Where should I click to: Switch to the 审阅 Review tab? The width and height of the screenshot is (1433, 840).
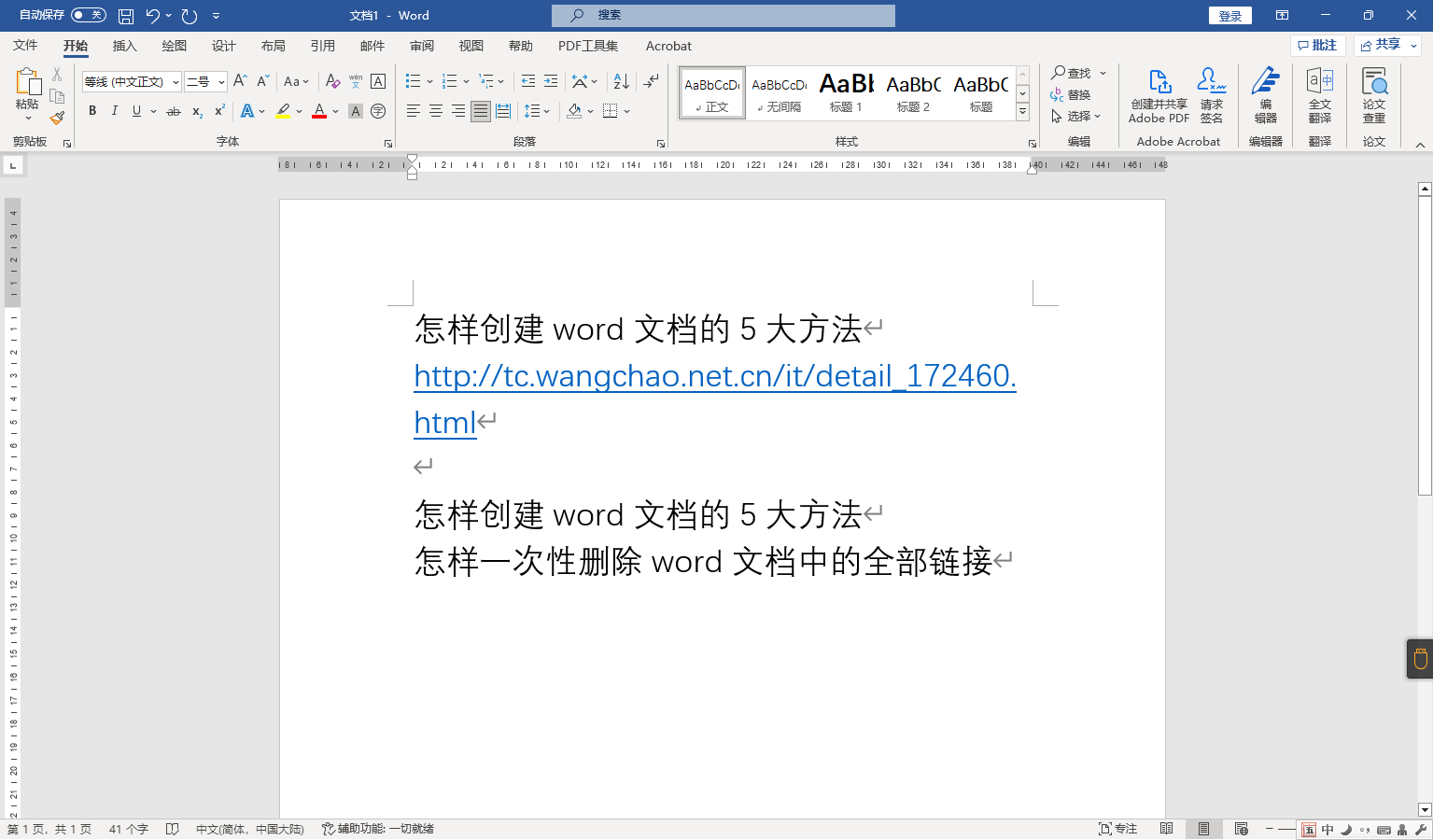pos(421,46)
